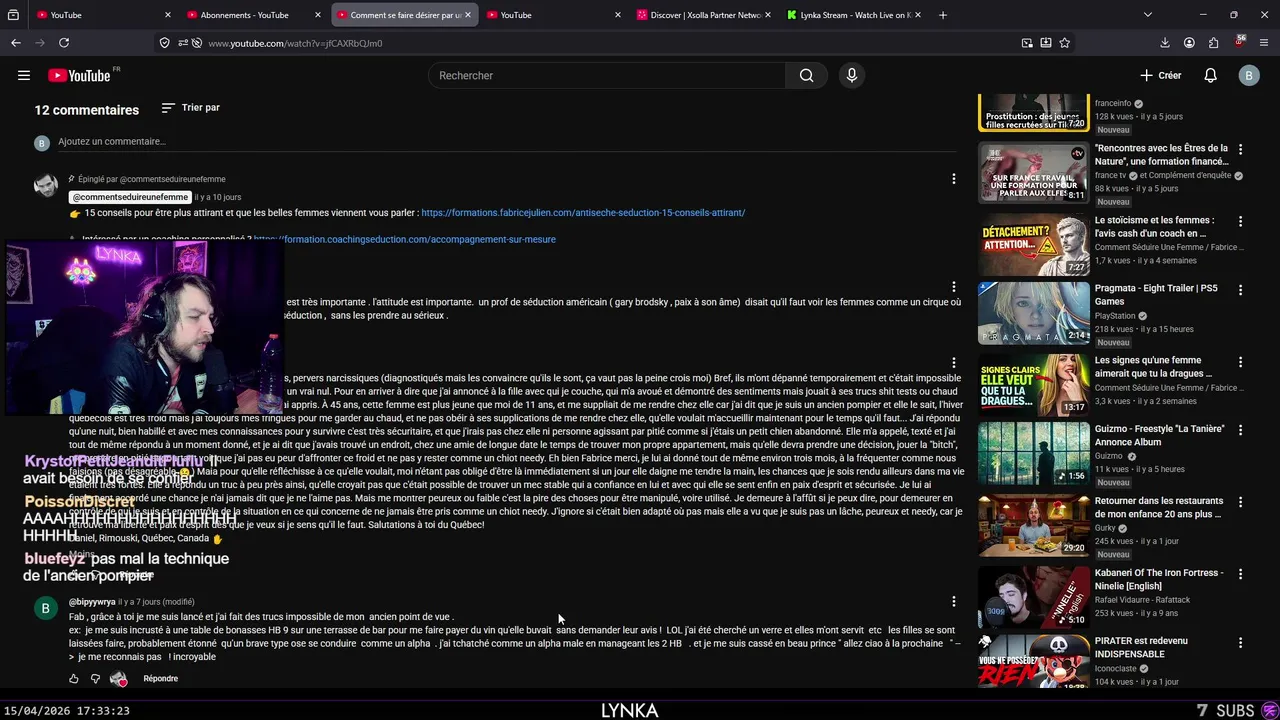
Task: Open options menu for the gary brodsky comment
Action: [x=953, y=287]
